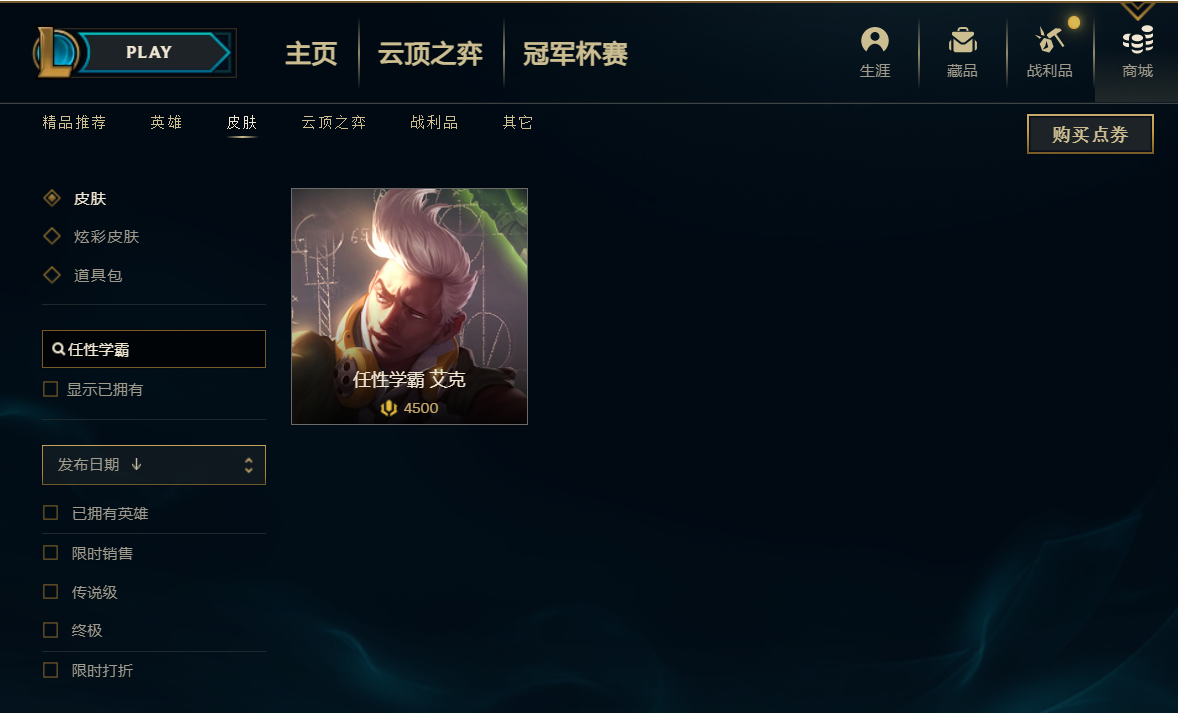Open the 藏品 collection icon
Viewport: 1178px width, 713px height.
pos(962,41)
